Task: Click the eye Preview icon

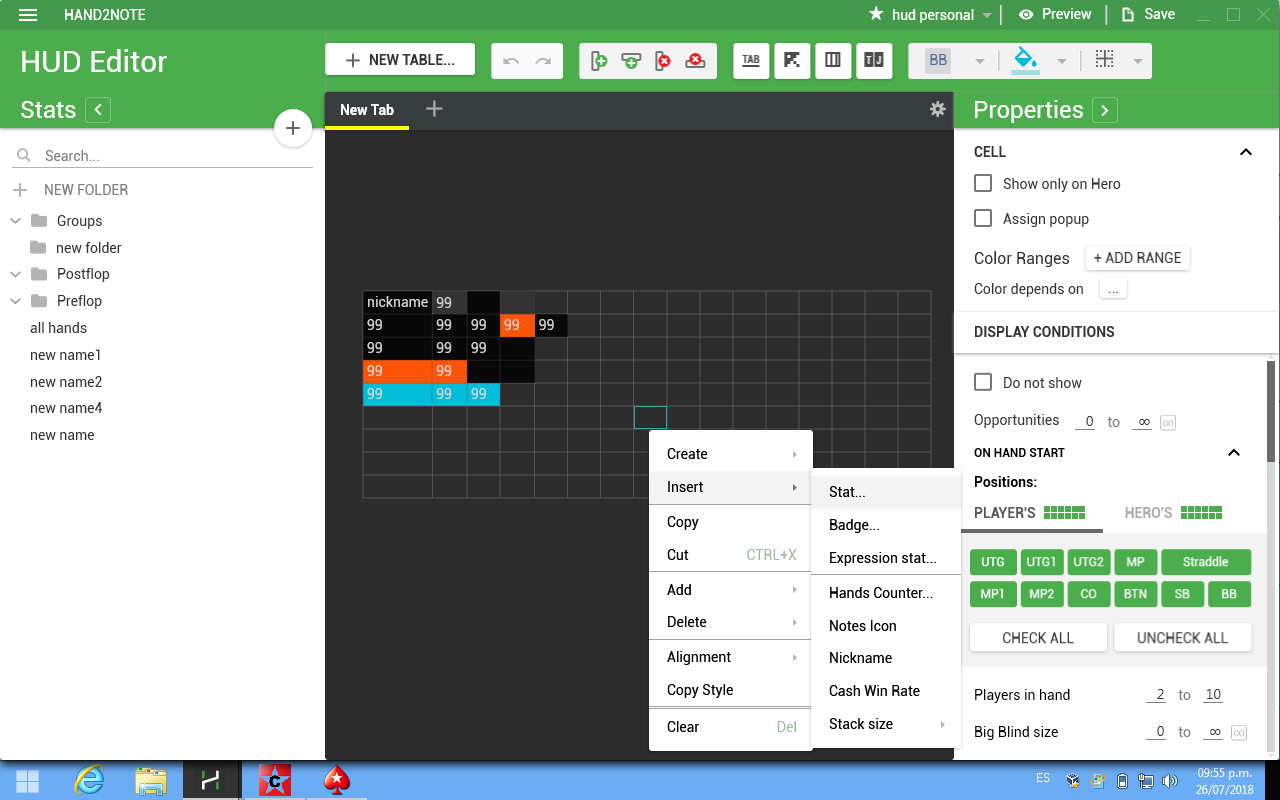Action: [1026, 14]
